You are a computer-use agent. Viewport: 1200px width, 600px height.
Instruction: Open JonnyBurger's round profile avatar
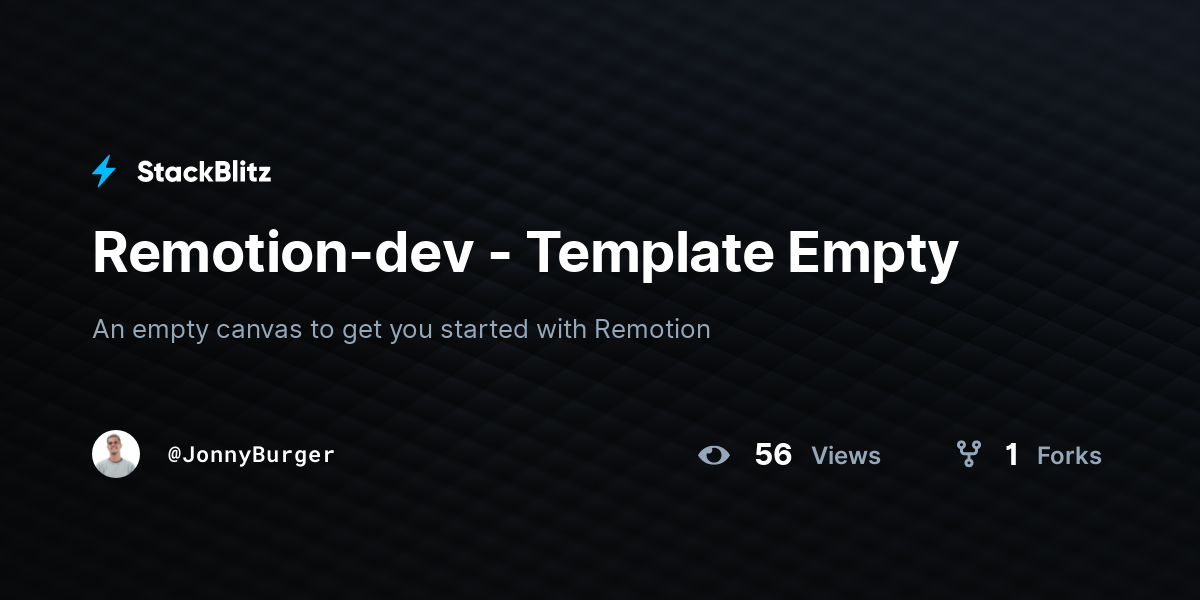(116, 454)
